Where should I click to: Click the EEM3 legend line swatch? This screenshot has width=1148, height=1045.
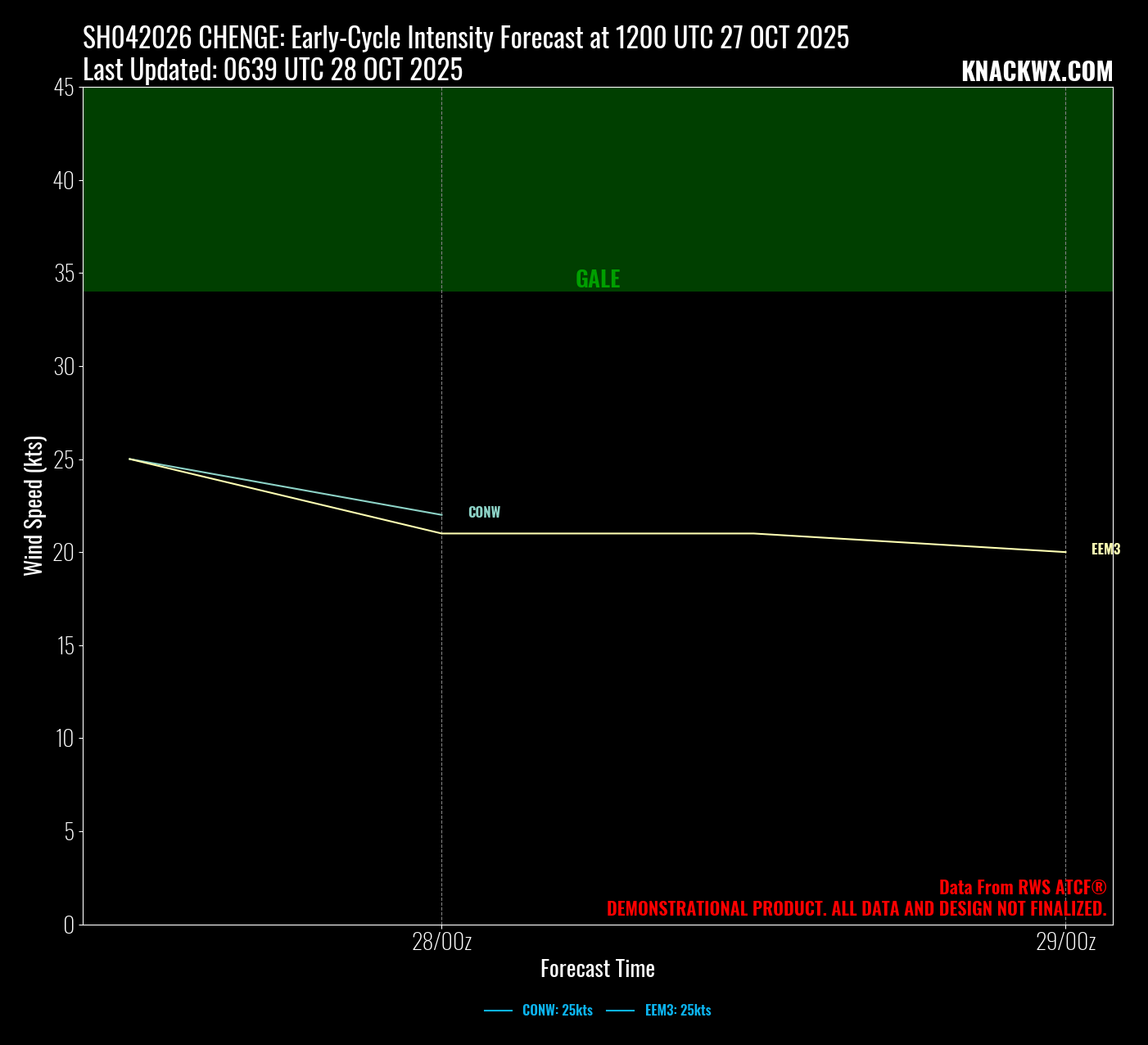[x=620, y=1011]
